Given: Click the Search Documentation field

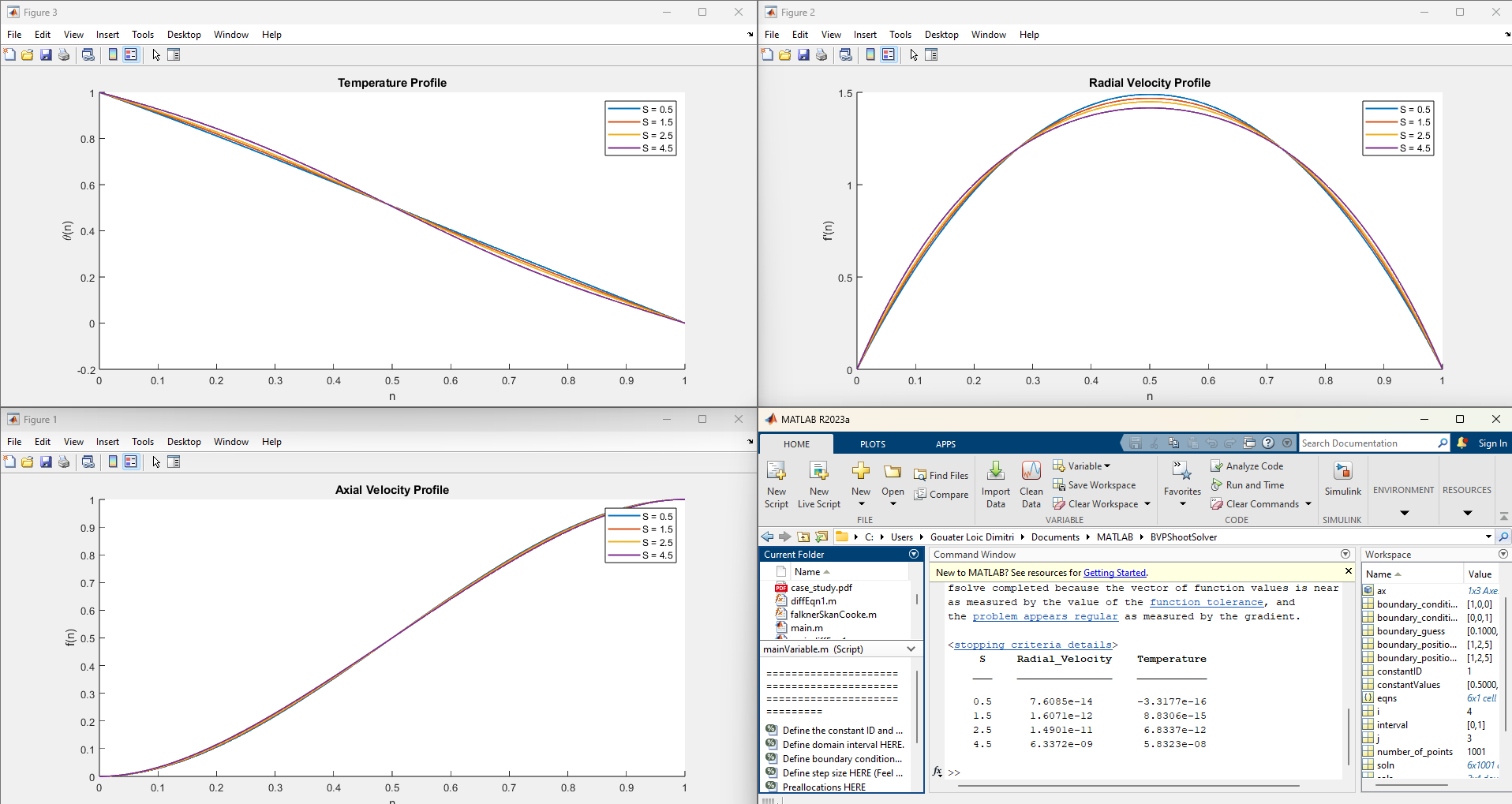Looking at the screenshot, I should 1375,443.
